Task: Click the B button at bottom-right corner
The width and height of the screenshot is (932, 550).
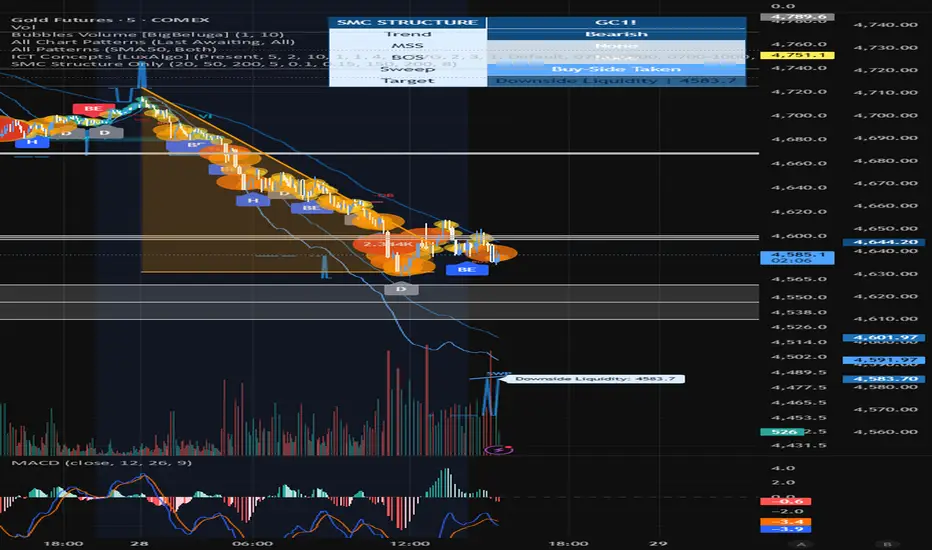Action: (887, 544)
